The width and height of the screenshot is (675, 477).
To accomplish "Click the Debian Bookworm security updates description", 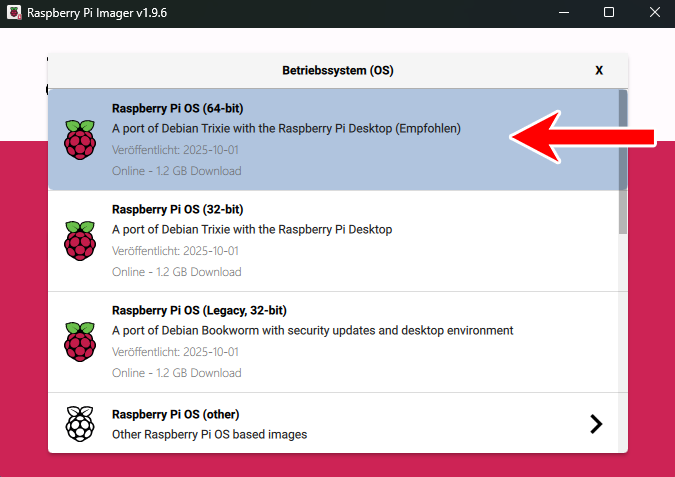I will point(312,331).
